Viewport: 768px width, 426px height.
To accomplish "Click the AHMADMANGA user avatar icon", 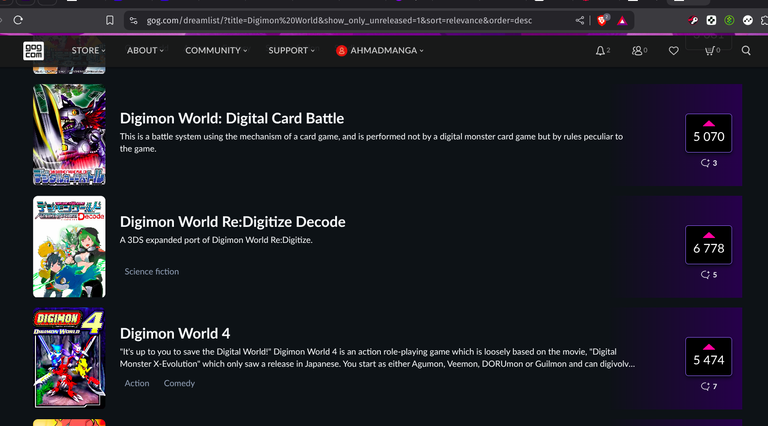I will (341, 50).
